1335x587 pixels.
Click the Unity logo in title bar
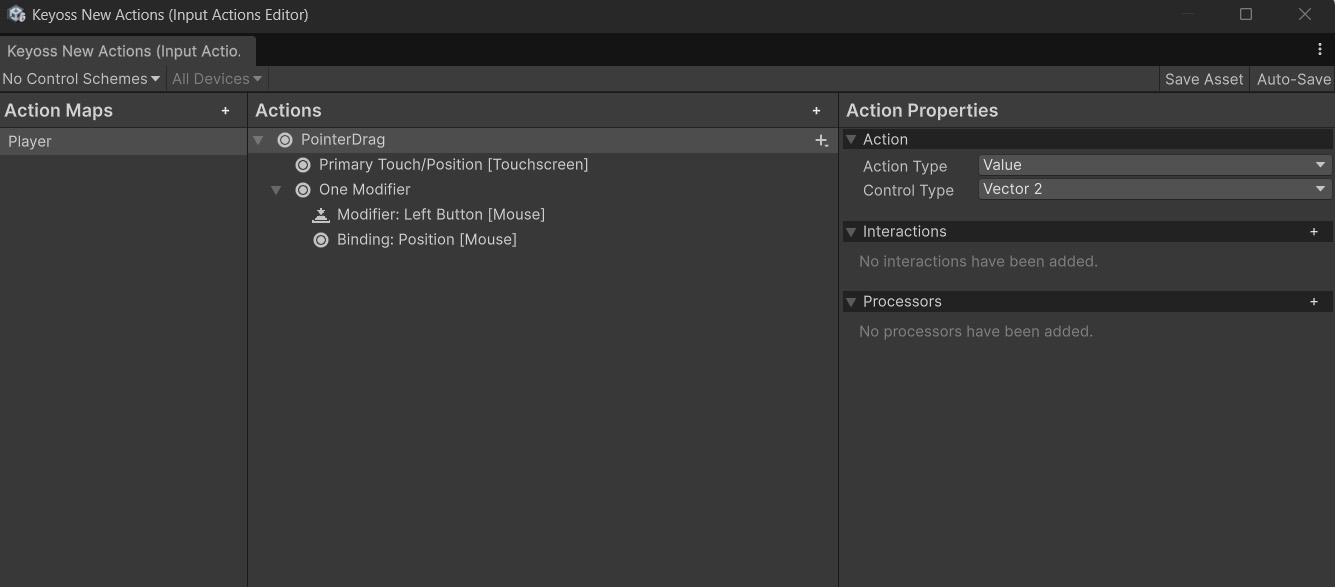pos(16,15)
